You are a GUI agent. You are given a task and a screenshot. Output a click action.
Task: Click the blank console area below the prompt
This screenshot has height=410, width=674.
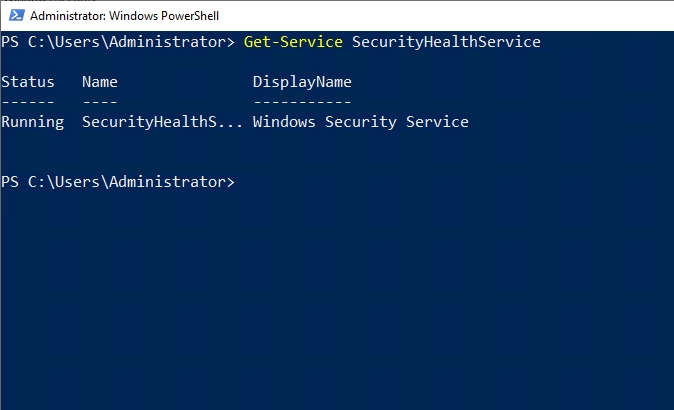pos(336,300)
